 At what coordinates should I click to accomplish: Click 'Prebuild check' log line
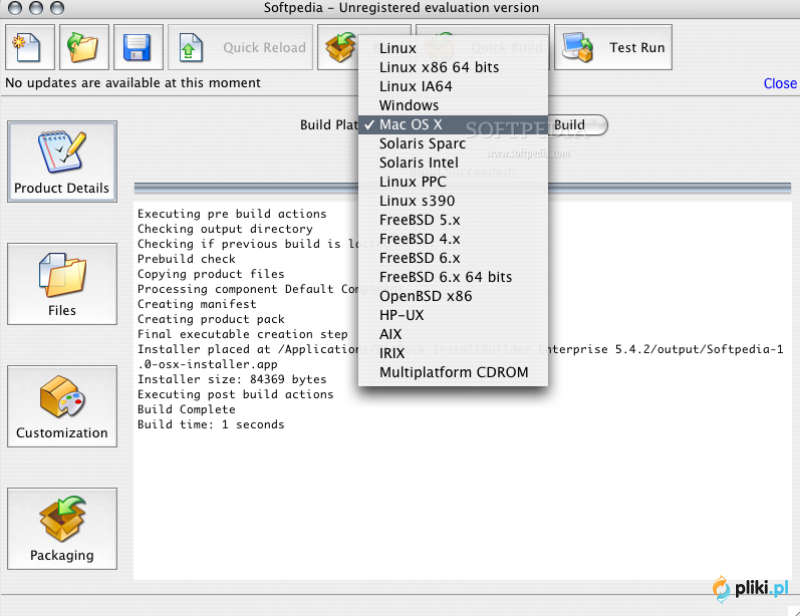tap(186, 259)
